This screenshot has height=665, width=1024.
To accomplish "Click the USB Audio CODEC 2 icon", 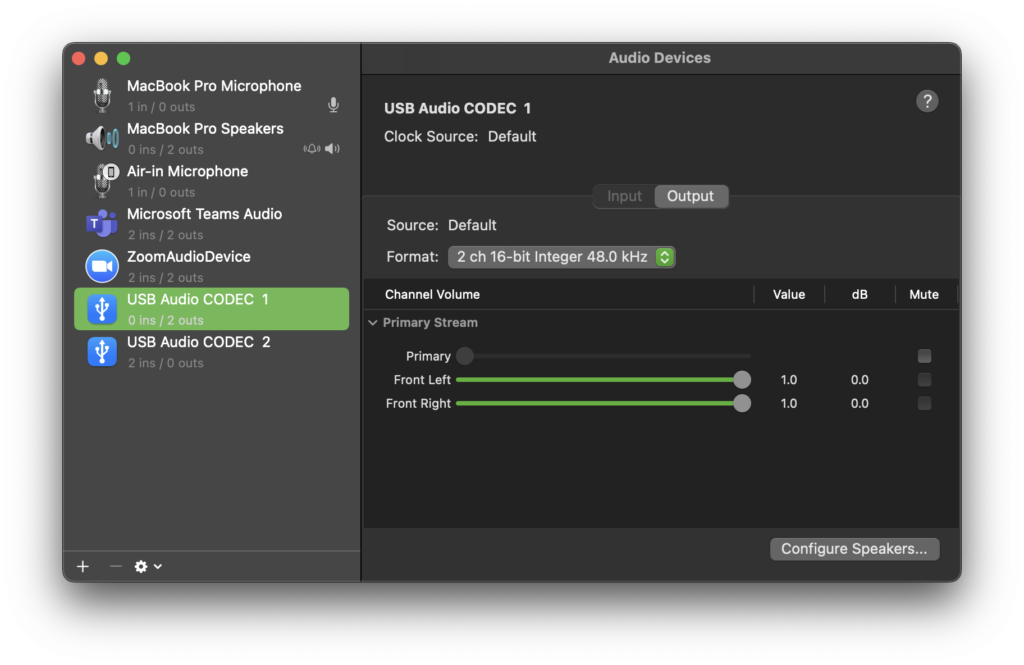I will tap(102, 352).
